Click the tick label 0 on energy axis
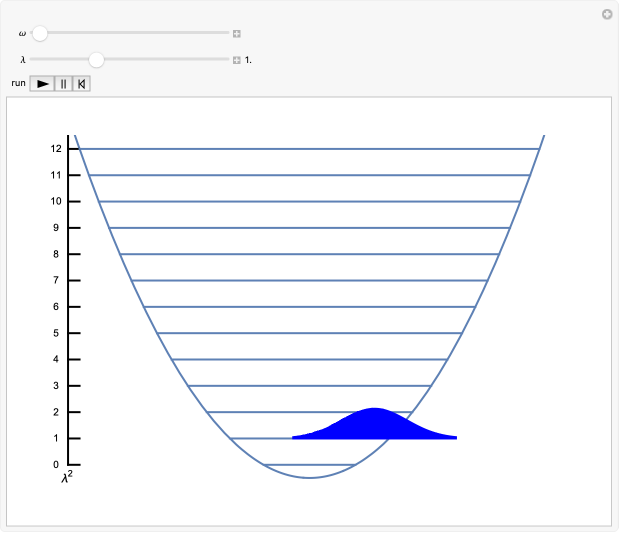The height and width of the screenshot is (533, 619). click(56, 465)
